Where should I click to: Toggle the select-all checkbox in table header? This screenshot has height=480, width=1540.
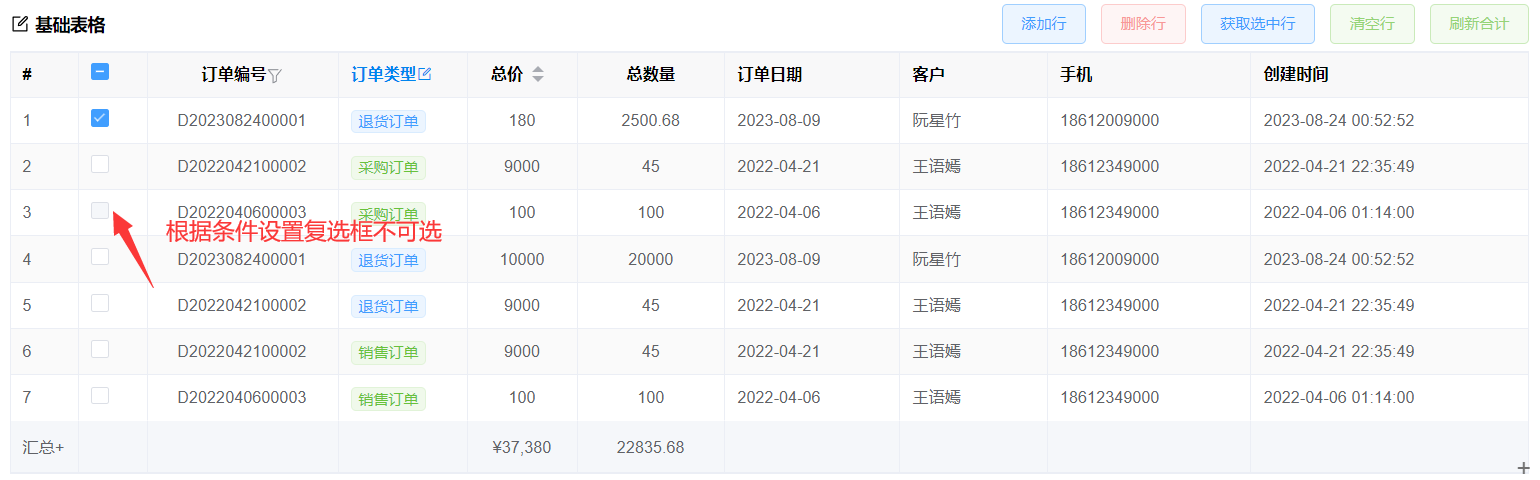[100, 72]
